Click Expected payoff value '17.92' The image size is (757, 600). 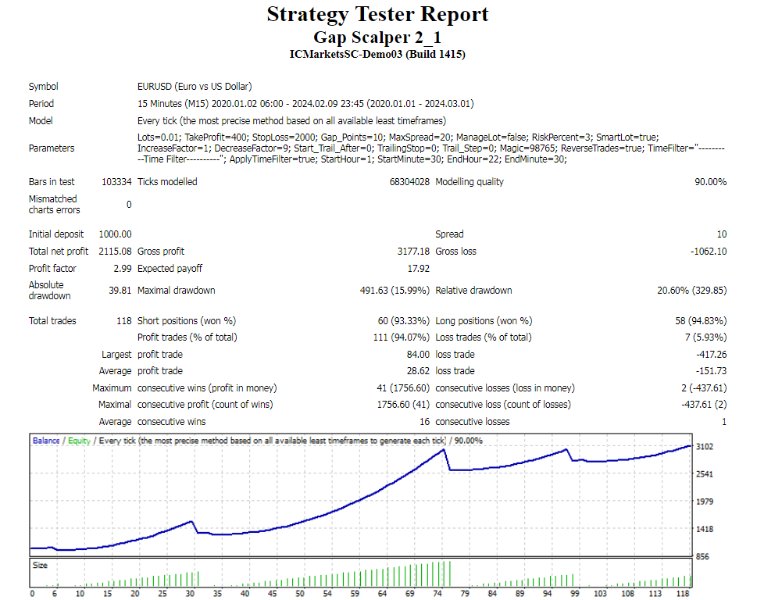[419, 268]
